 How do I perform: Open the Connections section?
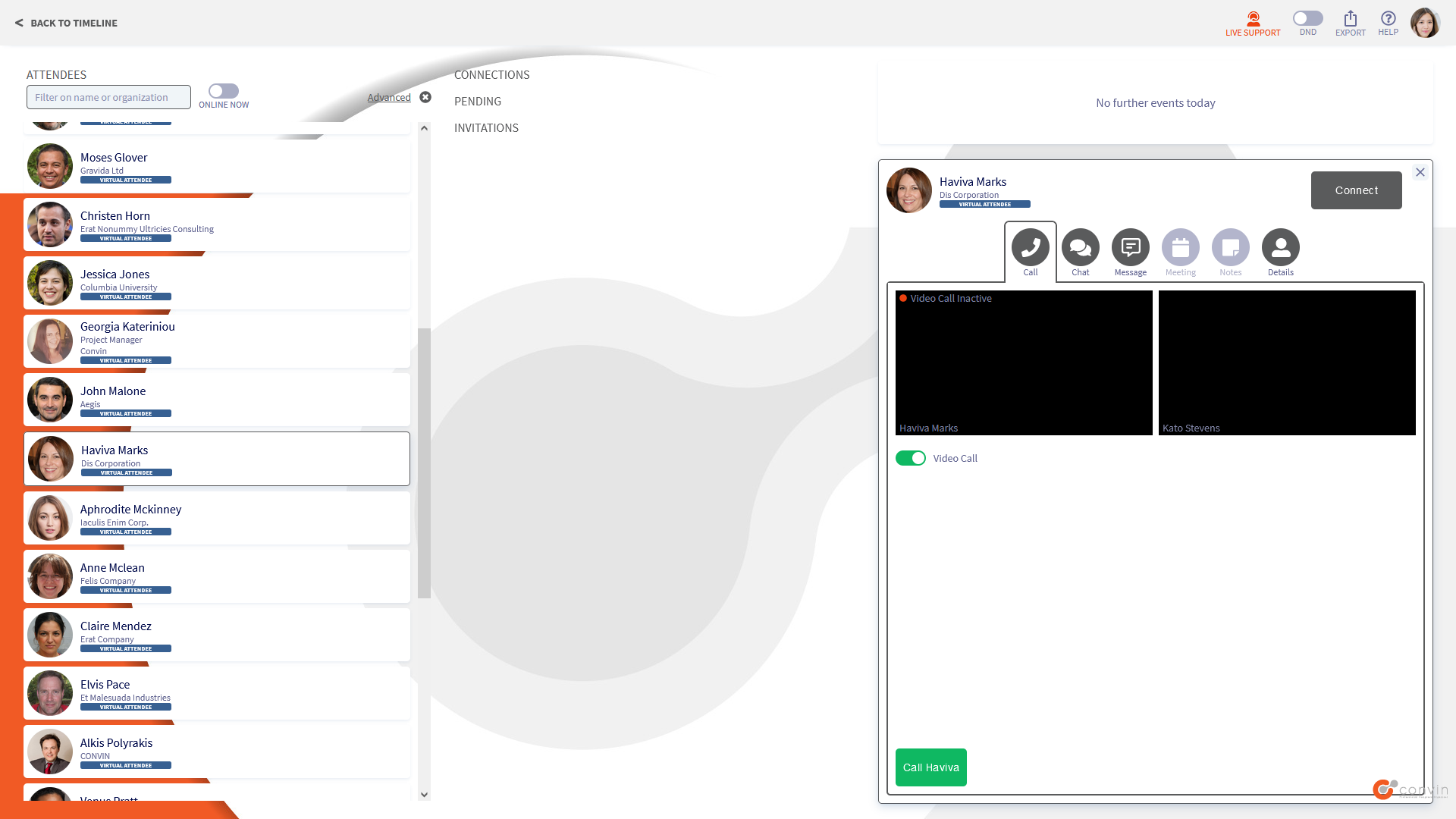[x=491, y=75]
